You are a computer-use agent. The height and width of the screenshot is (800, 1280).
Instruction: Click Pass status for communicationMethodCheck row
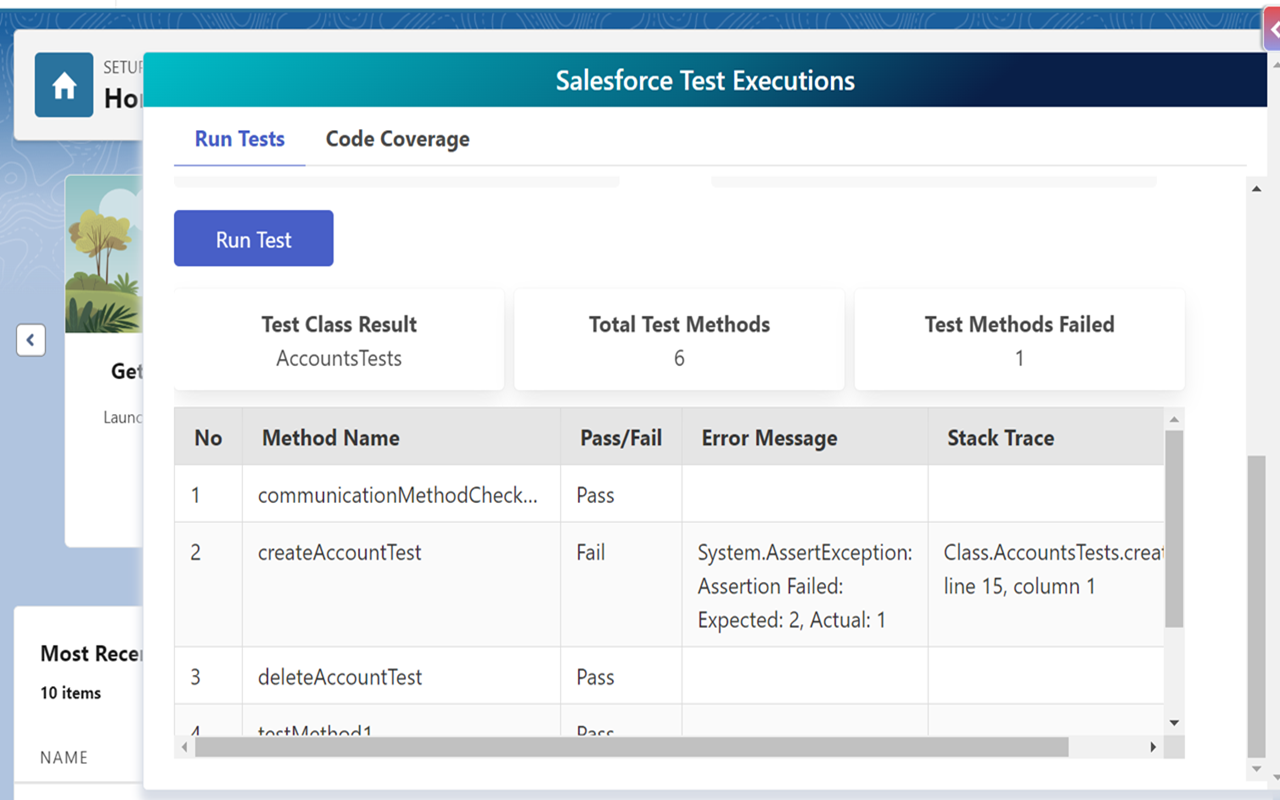click(x=595, y=495)
